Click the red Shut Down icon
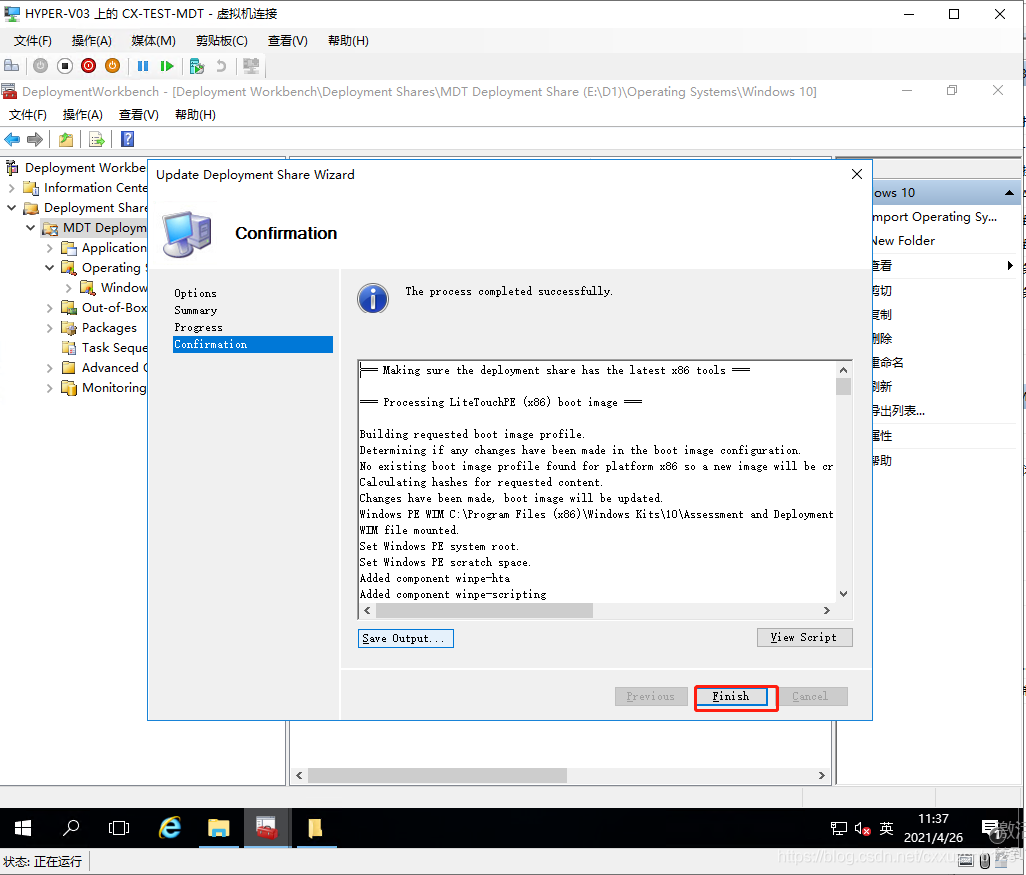The image size is (1026, 875). point(88,65)
